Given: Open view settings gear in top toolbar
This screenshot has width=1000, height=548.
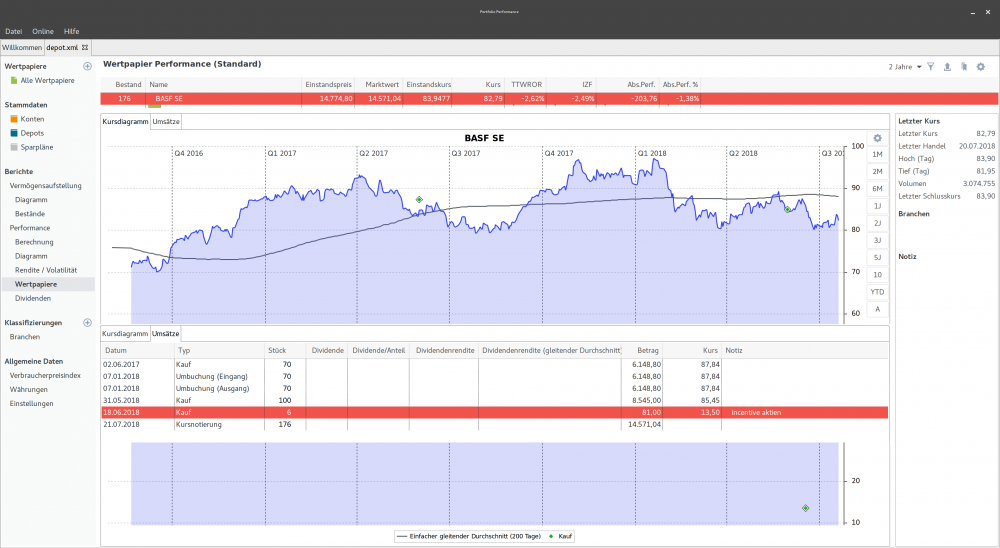Looking at the screenshot, I should (980, 67).
